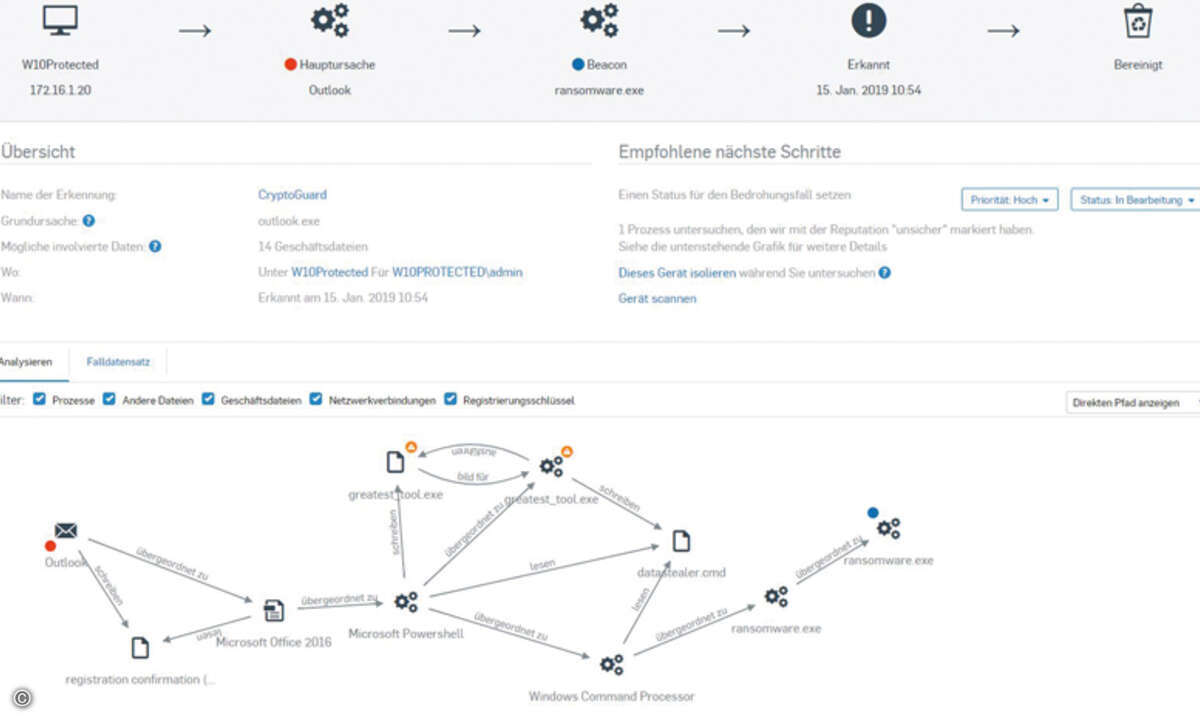
Task: Open the CryptoGuard detection link
Action: 292,195
